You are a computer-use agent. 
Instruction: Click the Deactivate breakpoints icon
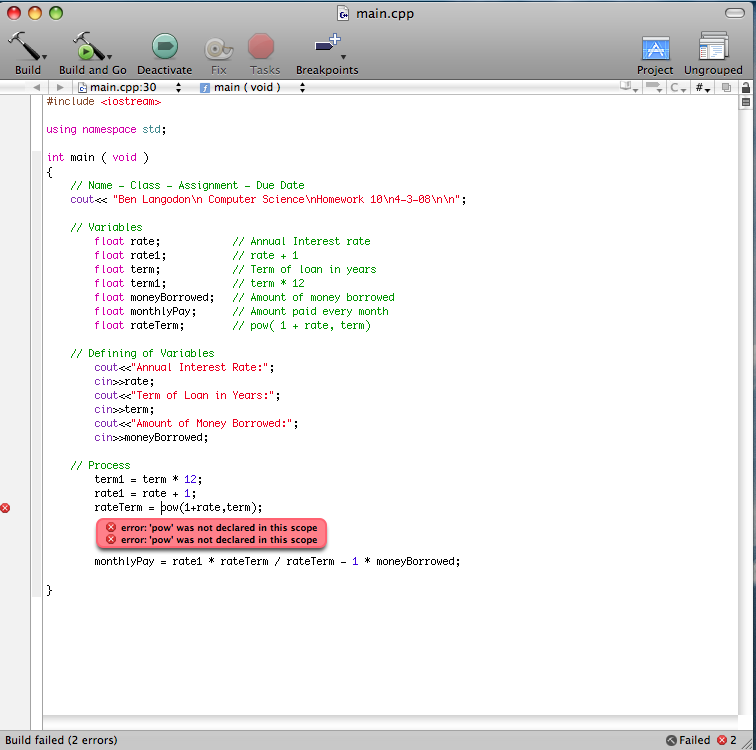(x=164, y=46)
